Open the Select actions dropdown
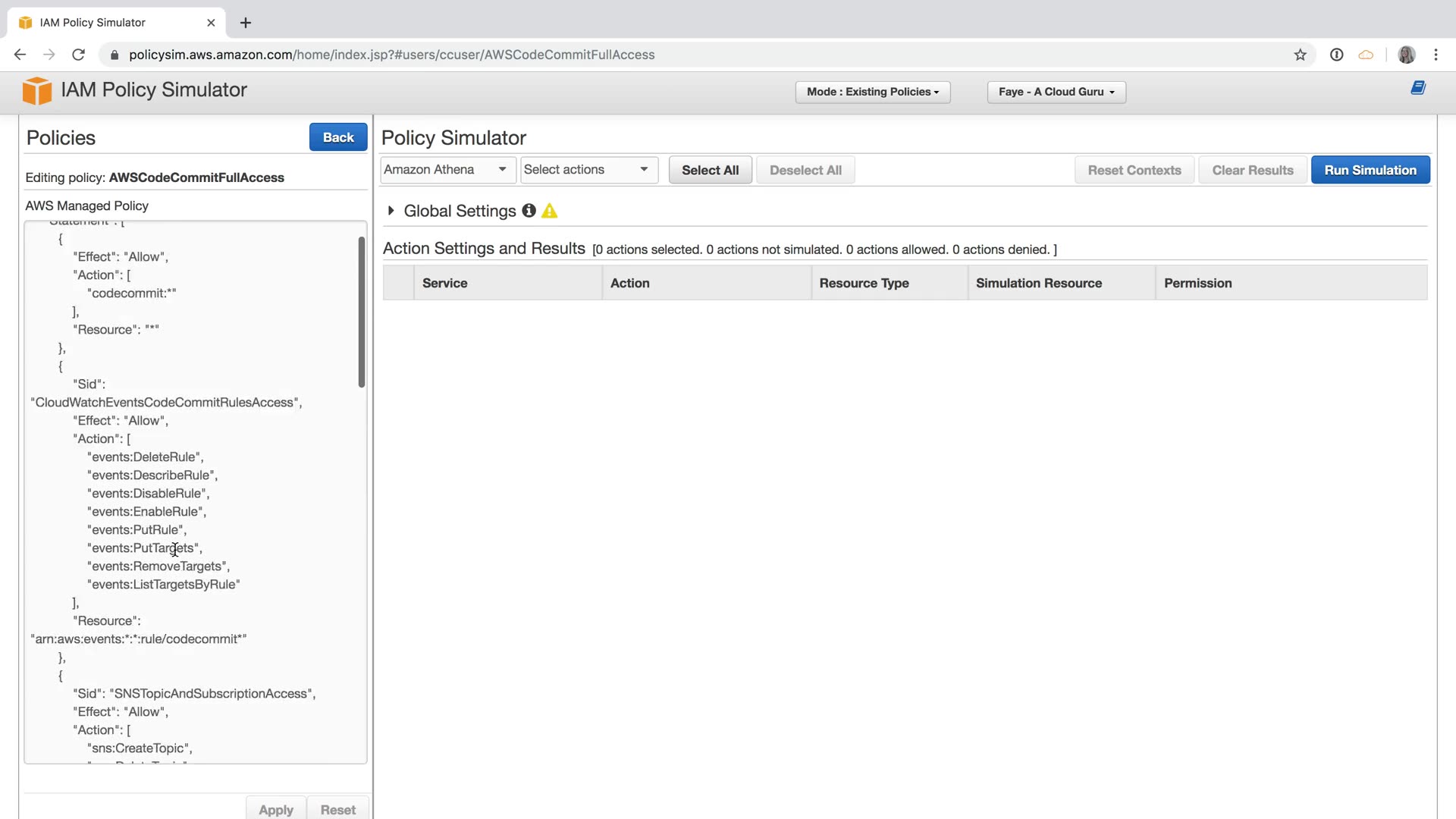This screenshot has width=1456, height=819. tap(588, 170)
